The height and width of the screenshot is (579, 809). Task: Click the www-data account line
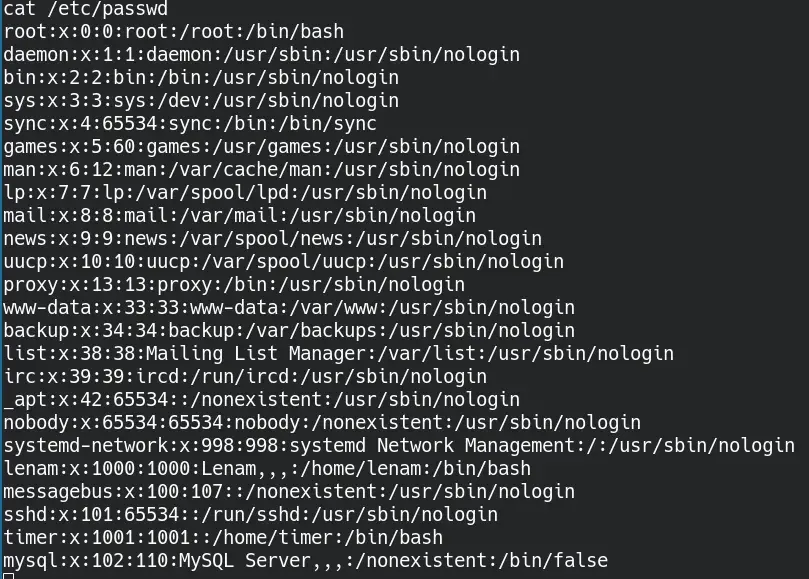click(289, 308)
